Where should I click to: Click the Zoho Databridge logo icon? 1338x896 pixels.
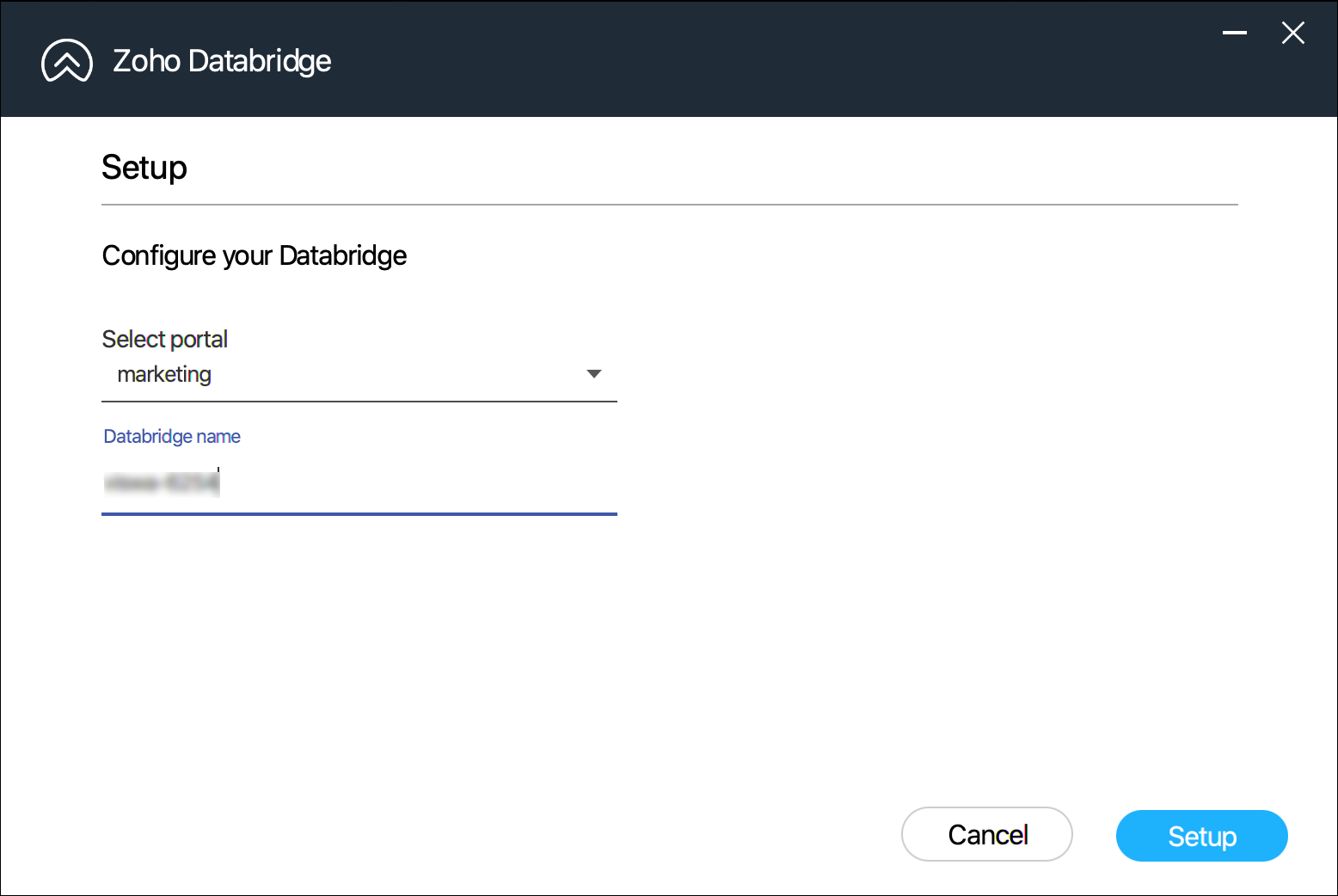[67, 61]
